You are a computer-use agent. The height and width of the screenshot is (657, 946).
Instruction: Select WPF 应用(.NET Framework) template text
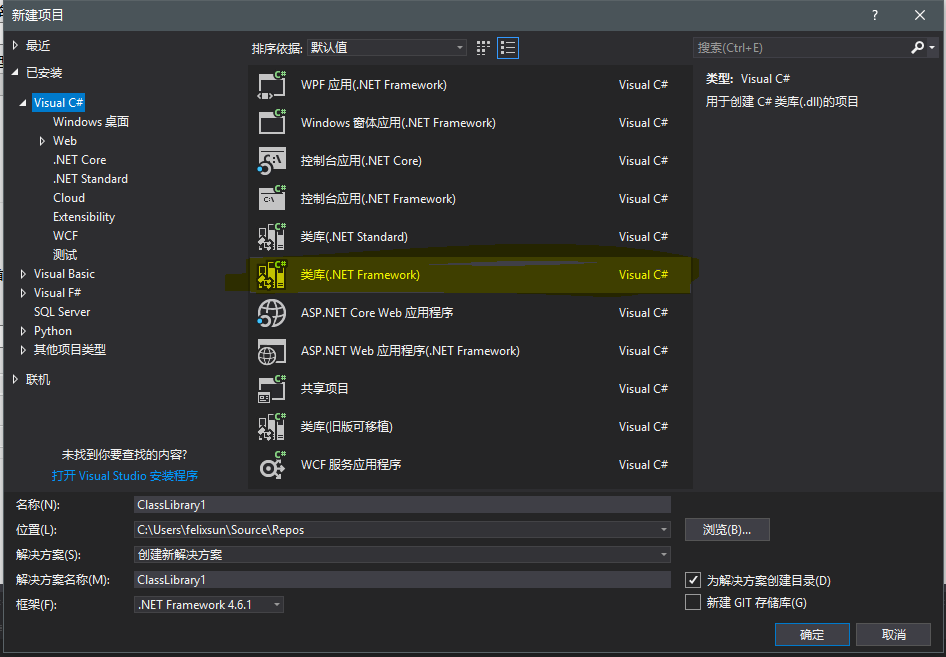coord(374,85)
